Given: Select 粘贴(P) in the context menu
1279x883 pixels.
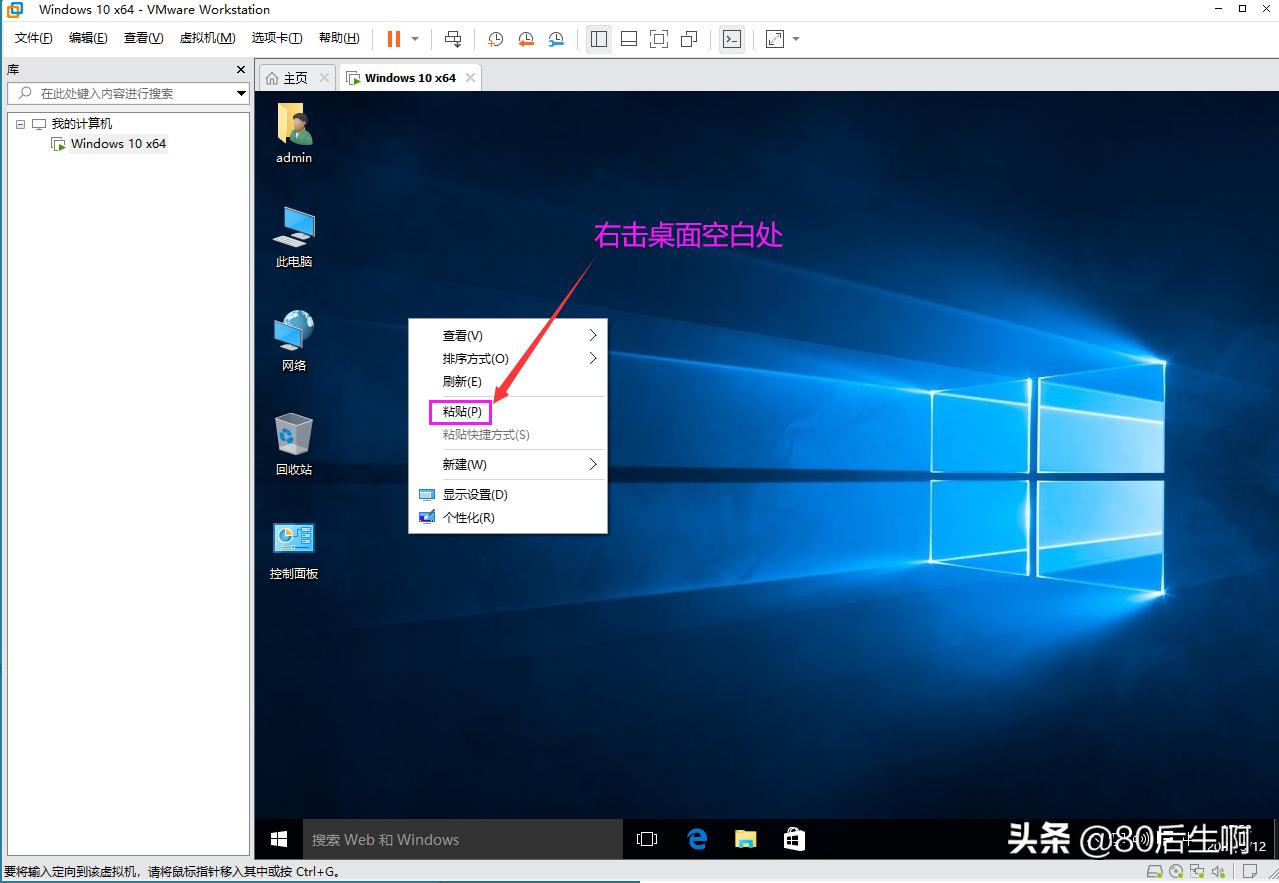Looking at the screenshot, I should [462, 412].
